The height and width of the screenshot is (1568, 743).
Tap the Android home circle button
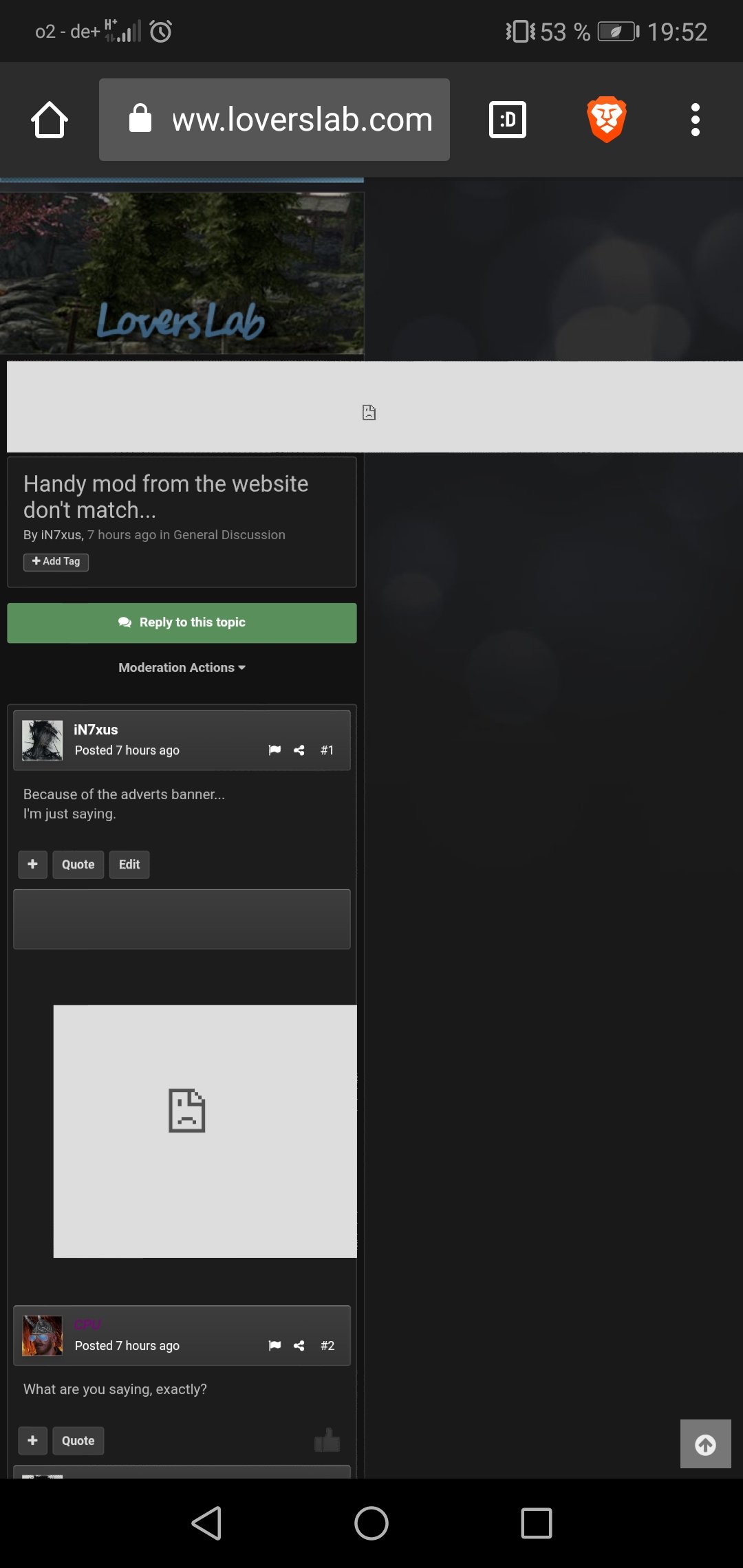tap(371, 1523)
